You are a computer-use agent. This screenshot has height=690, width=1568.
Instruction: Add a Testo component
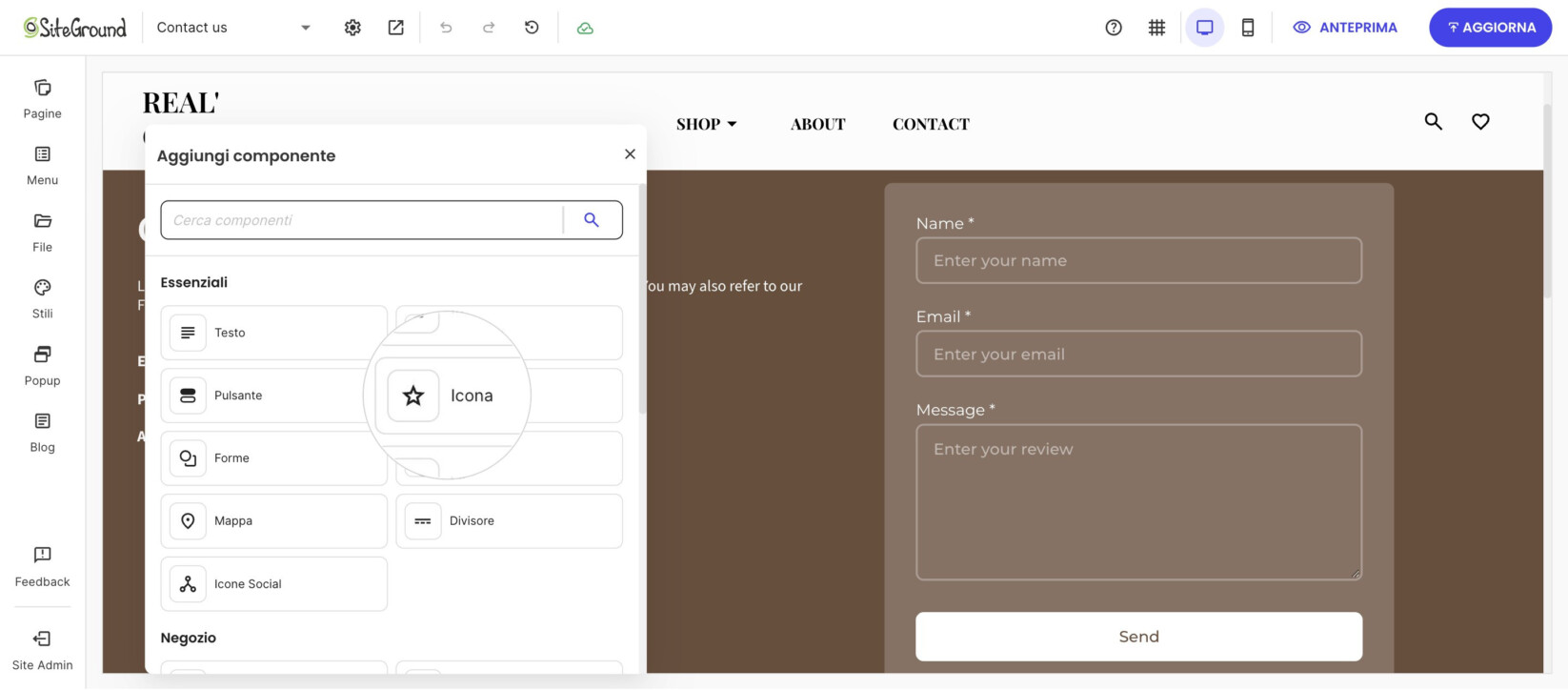pos(273,333)
